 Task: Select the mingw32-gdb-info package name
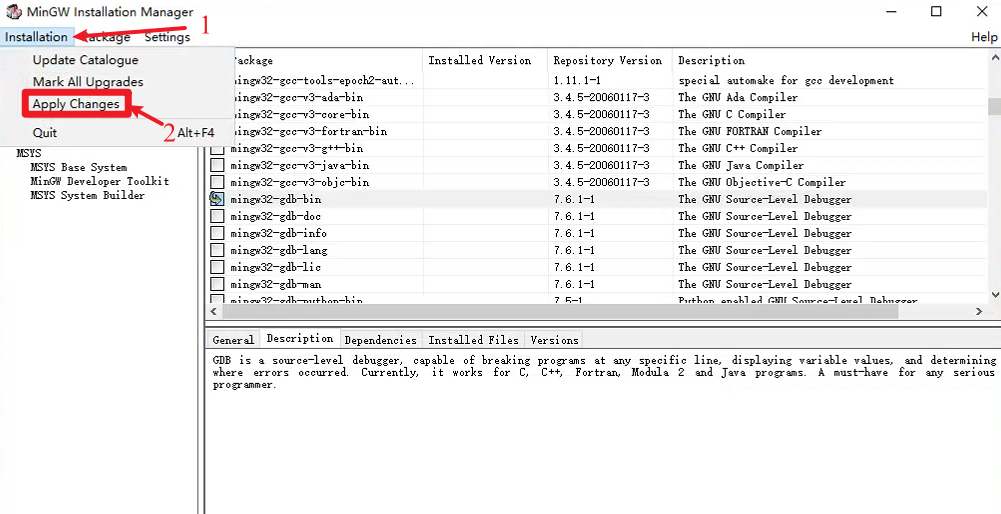coord(278,233)
